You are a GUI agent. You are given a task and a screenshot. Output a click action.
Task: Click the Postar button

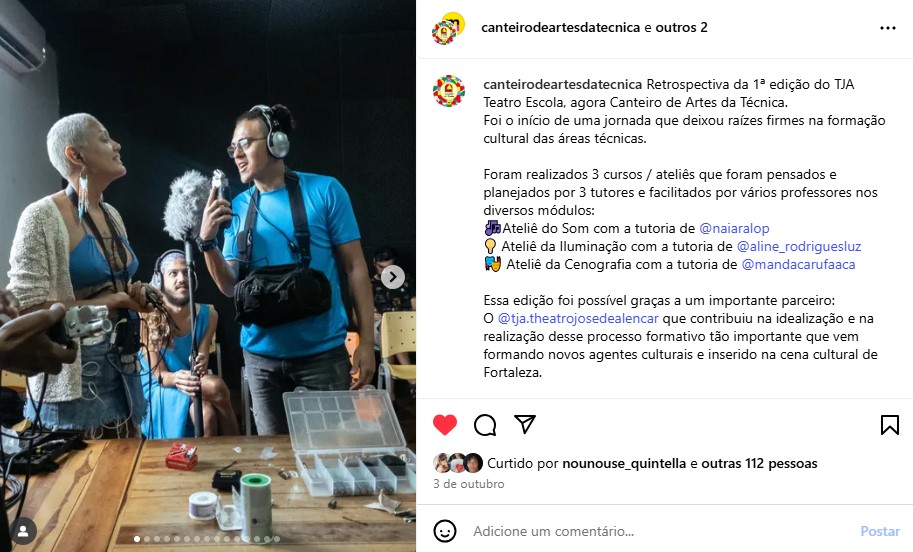(880, 531)
